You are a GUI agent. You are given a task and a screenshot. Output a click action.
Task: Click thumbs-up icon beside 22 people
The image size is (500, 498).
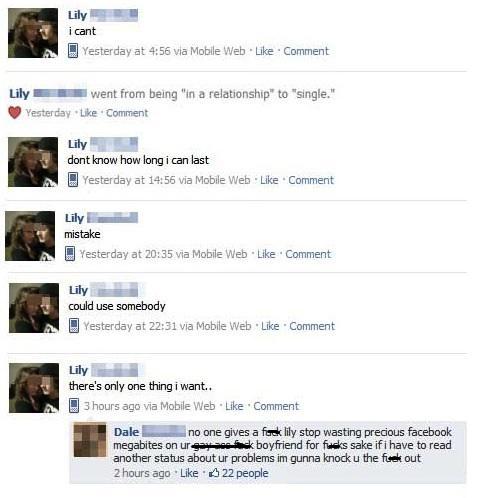pos(214,472)
